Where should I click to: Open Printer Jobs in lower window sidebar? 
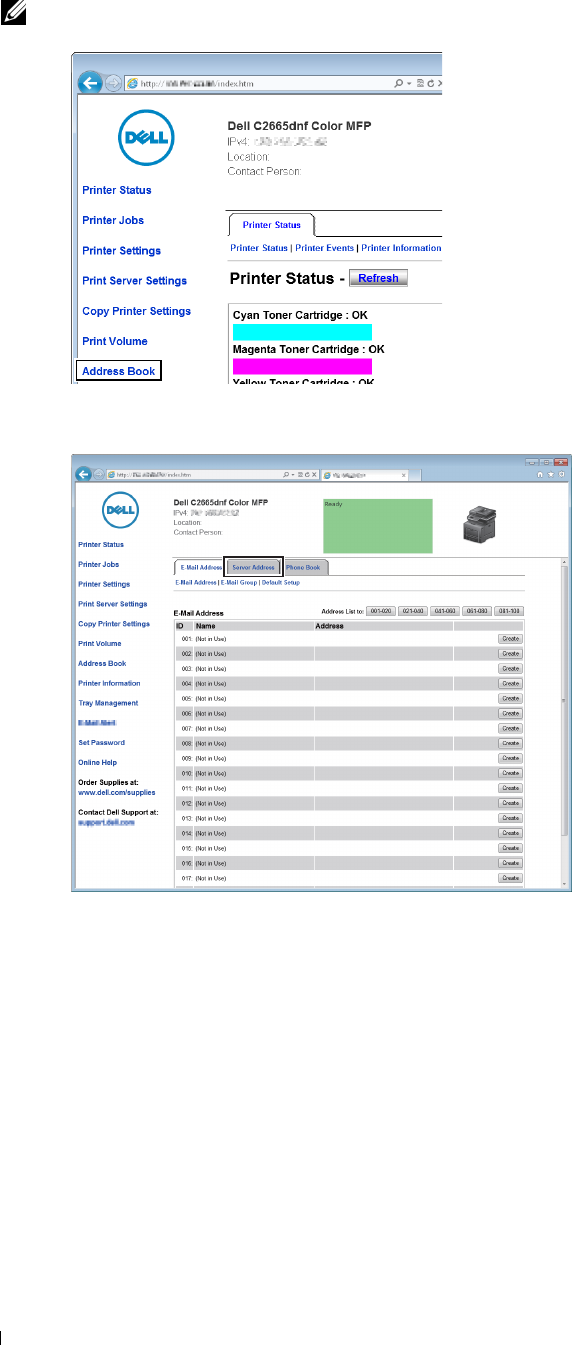[98, 564]
